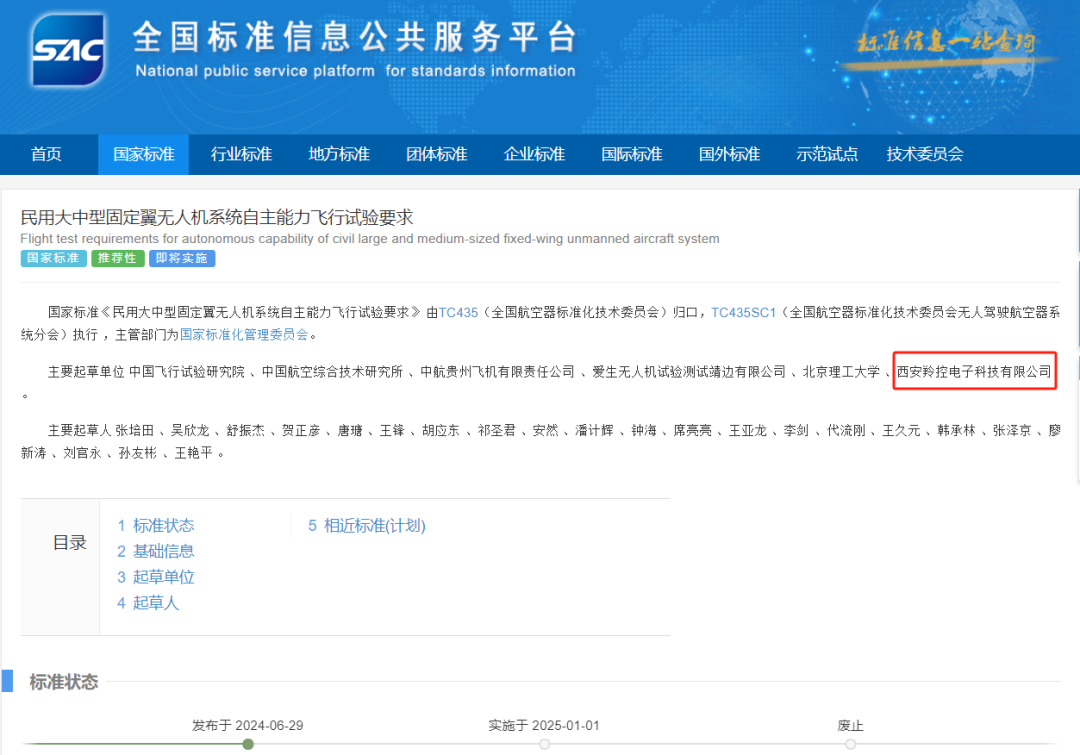Viewport: 1080px width, 755px height.
Task: Click the 发布于 2024-06-29 timeline marker
Action: (x=248, y=743)
